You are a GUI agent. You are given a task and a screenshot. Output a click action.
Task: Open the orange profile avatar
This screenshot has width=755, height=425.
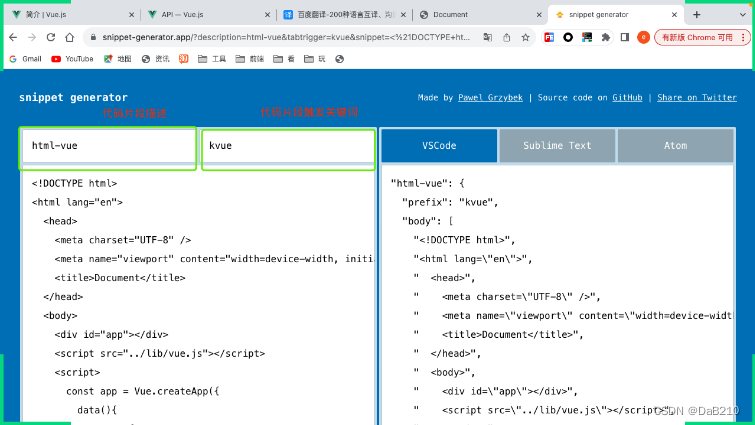pyautogui.click(x=643, y=37)
